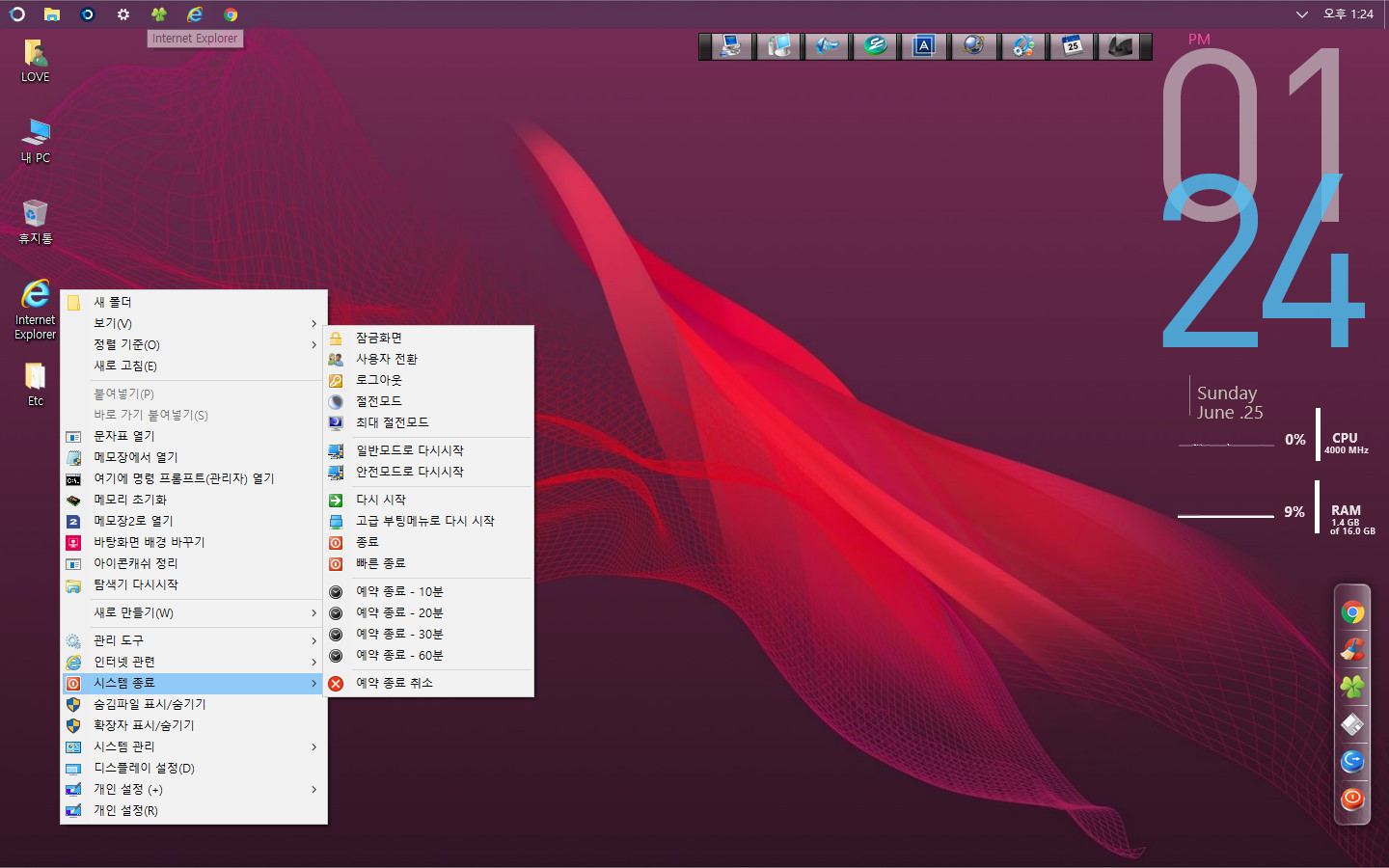Select Internet Explorer desktop shortcut
Viewport: 1389px width, 868px height.
(36, 310)
